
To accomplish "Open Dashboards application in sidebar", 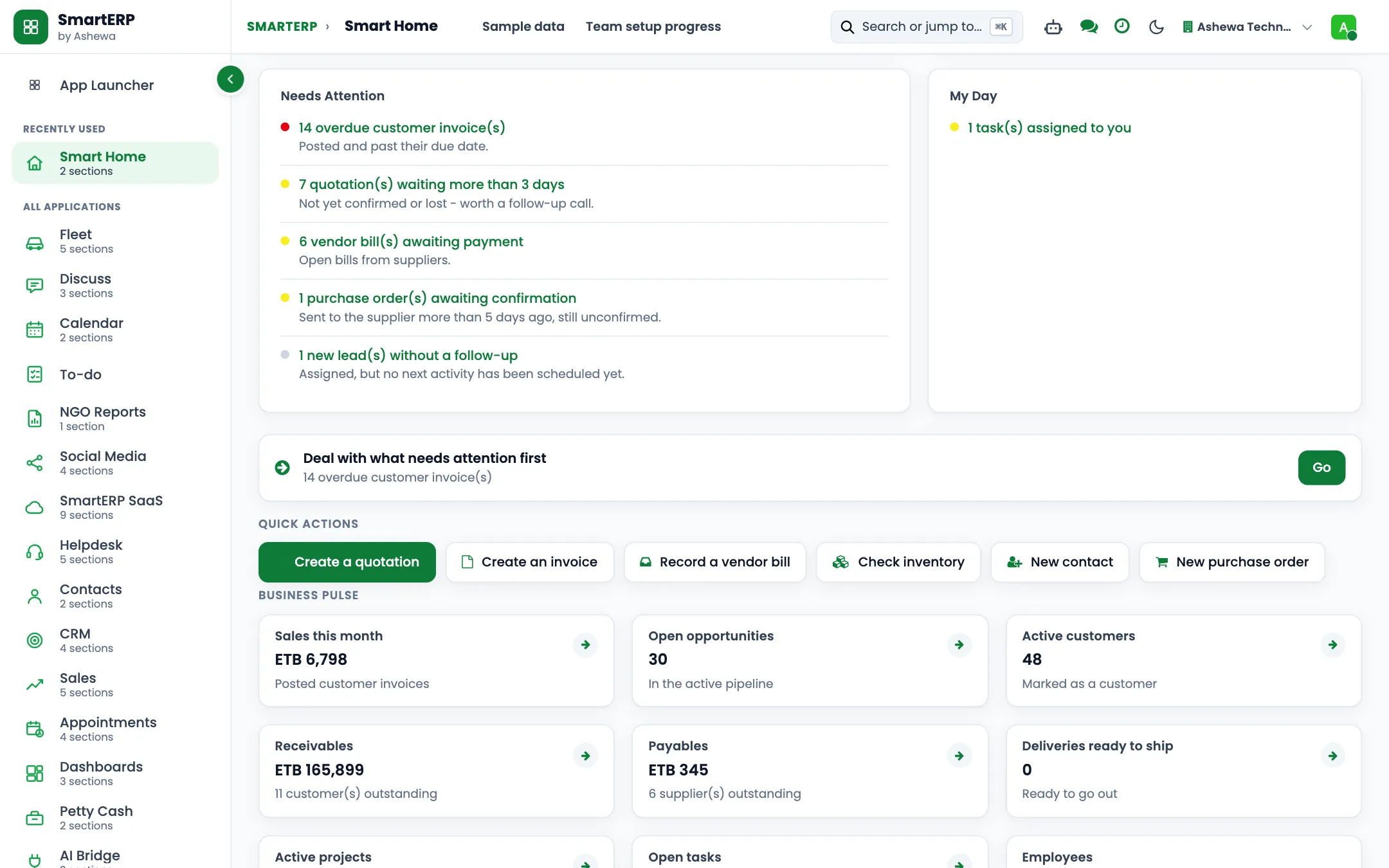I will coord(114,773).
